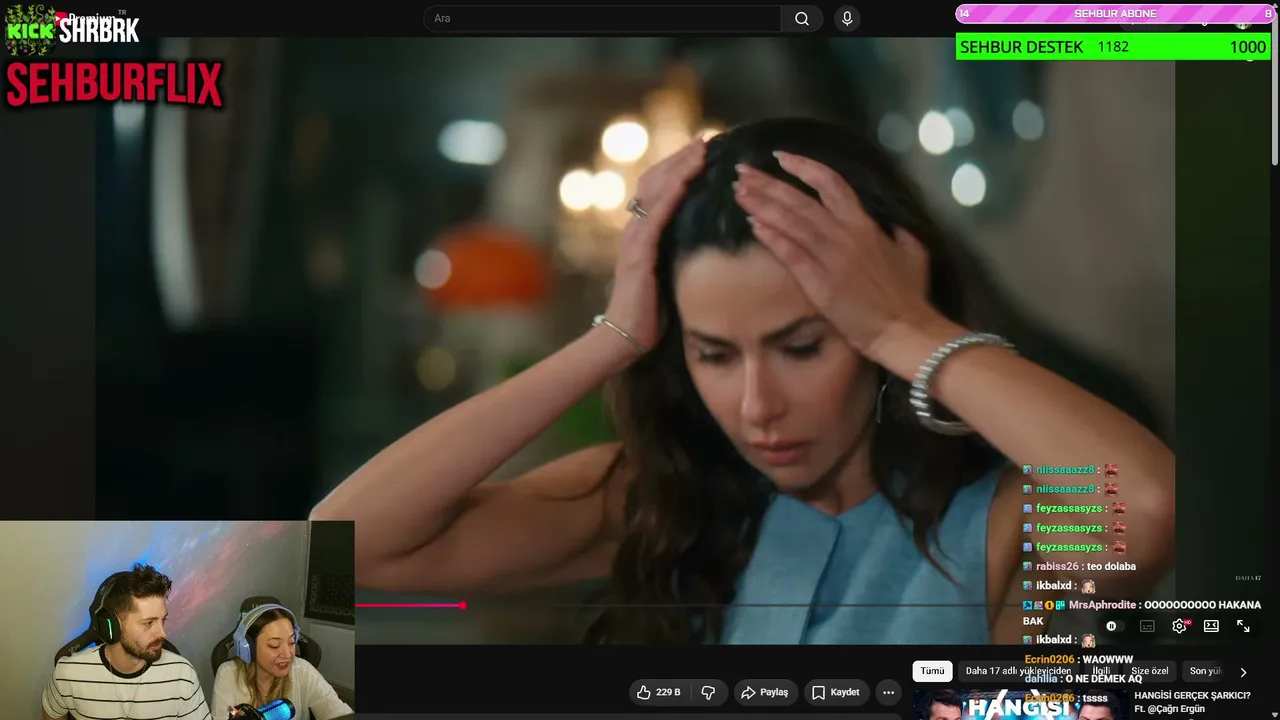Click the 'WAOWWW' message from Ecrin0206
Screen dimensions: 1280x720
[1107, 660]
